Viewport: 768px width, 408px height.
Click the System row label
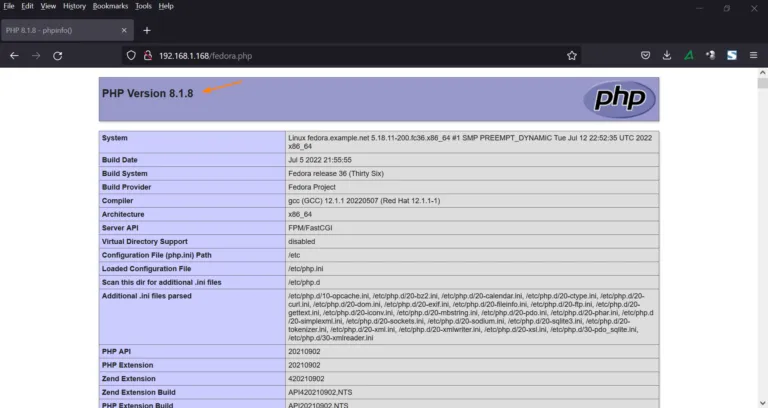[x=115, y=138]
